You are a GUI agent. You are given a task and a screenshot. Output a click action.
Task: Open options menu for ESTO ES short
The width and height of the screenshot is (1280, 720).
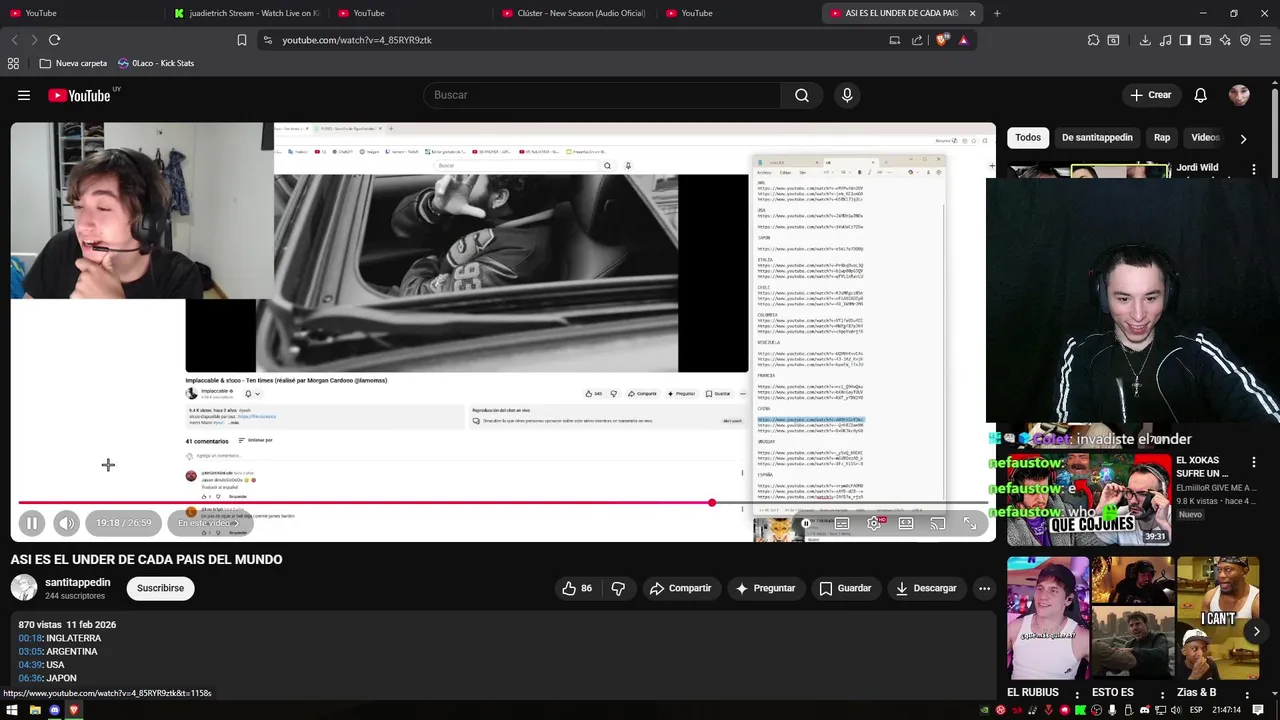click(x=1162, y=694)
